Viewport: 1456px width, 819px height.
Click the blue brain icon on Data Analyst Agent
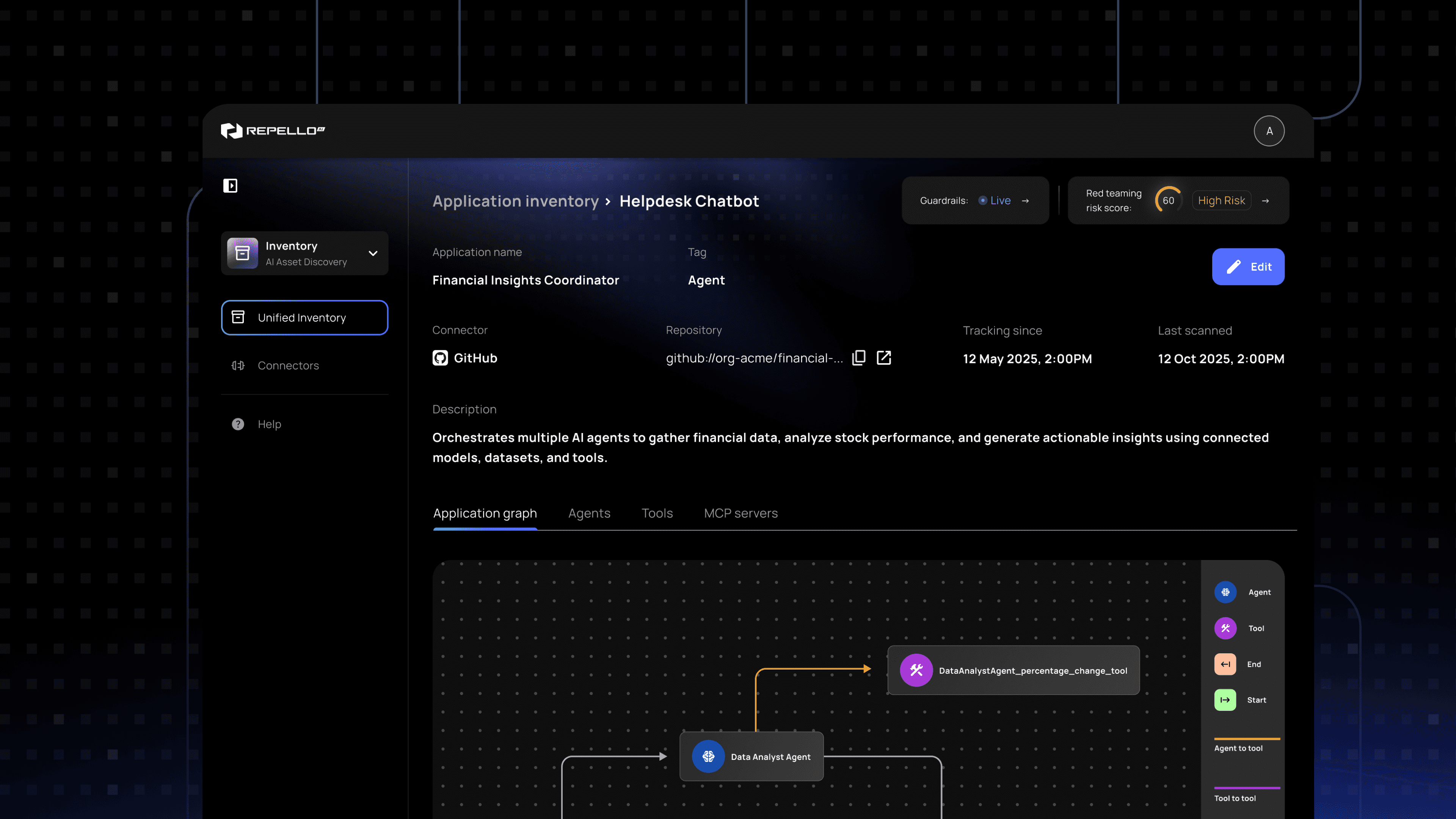click(708, 757)
